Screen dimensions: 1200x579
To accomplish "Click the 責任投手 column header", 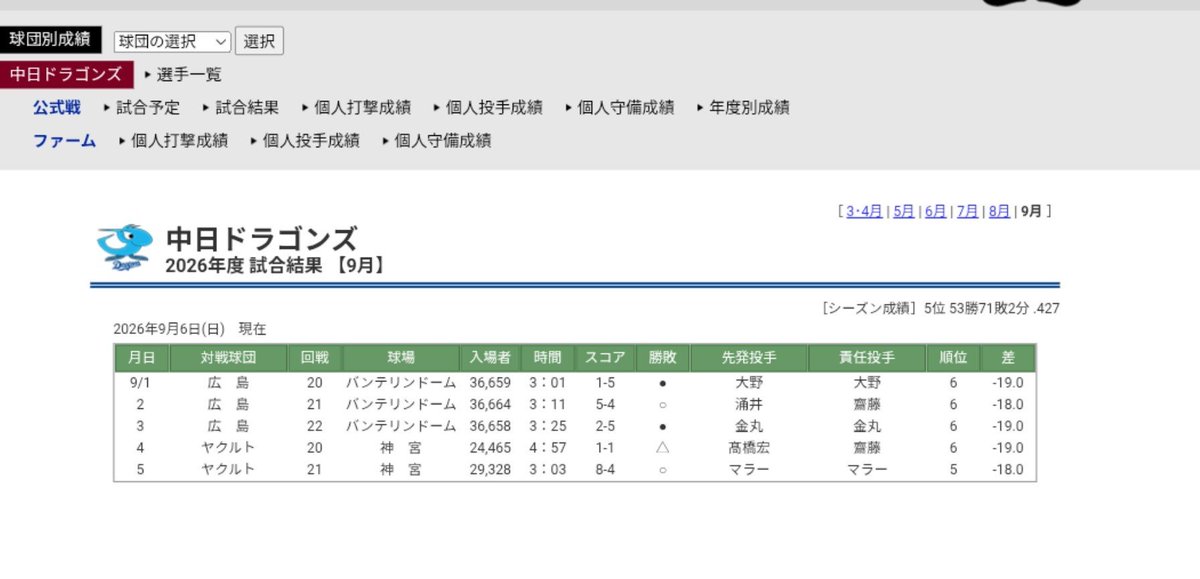I will tap(867, 357).
